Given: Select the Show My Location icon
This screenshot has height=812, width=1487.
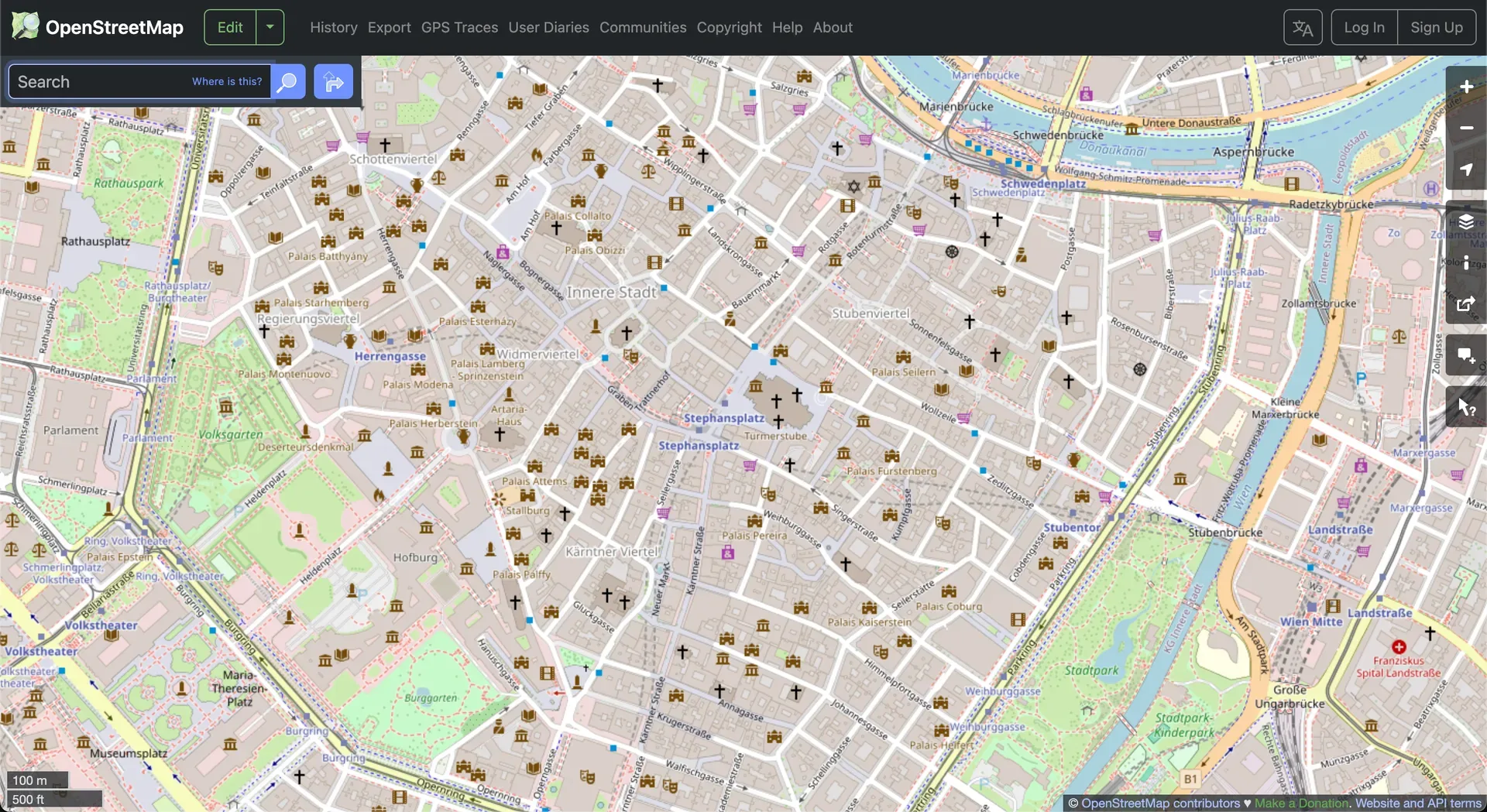Looking at the screenshot, I should [x=1466, y=170].
